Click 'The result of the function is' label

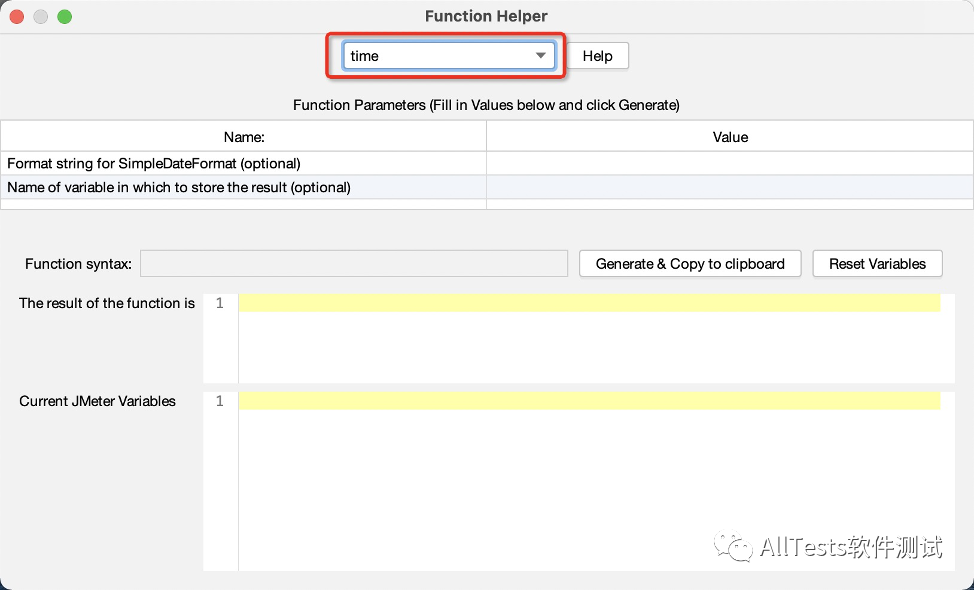point(107,303)
